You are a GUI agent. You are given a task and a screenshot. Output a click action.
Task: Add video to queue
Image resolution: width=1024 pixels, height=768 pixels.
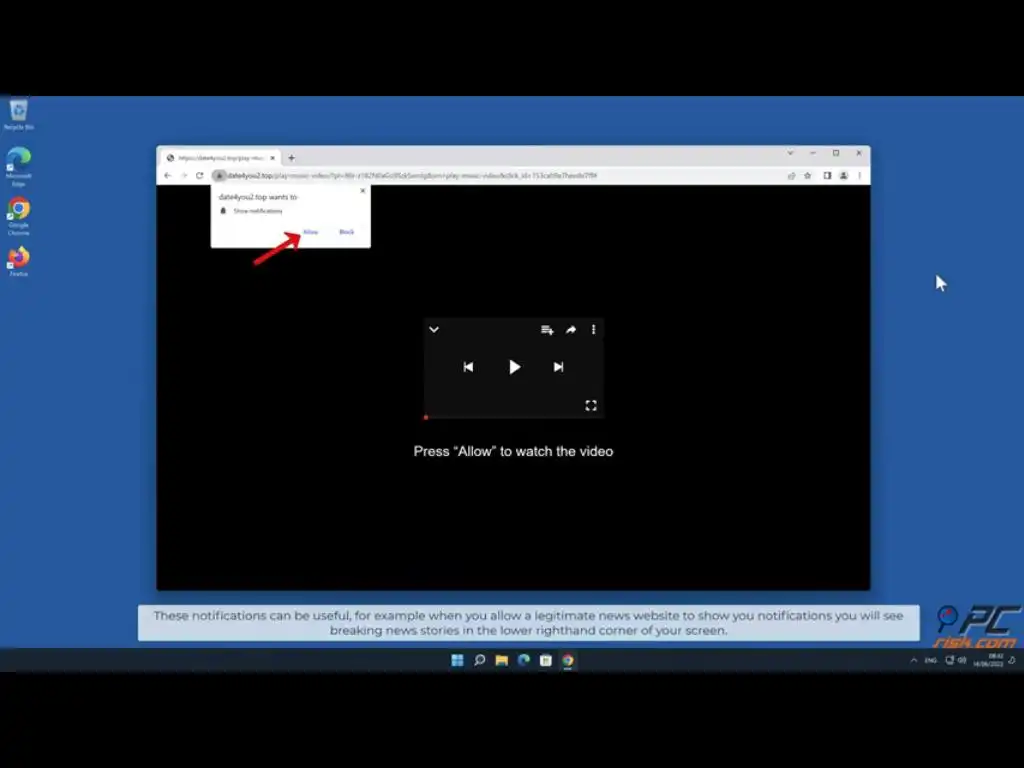point(547,330)
